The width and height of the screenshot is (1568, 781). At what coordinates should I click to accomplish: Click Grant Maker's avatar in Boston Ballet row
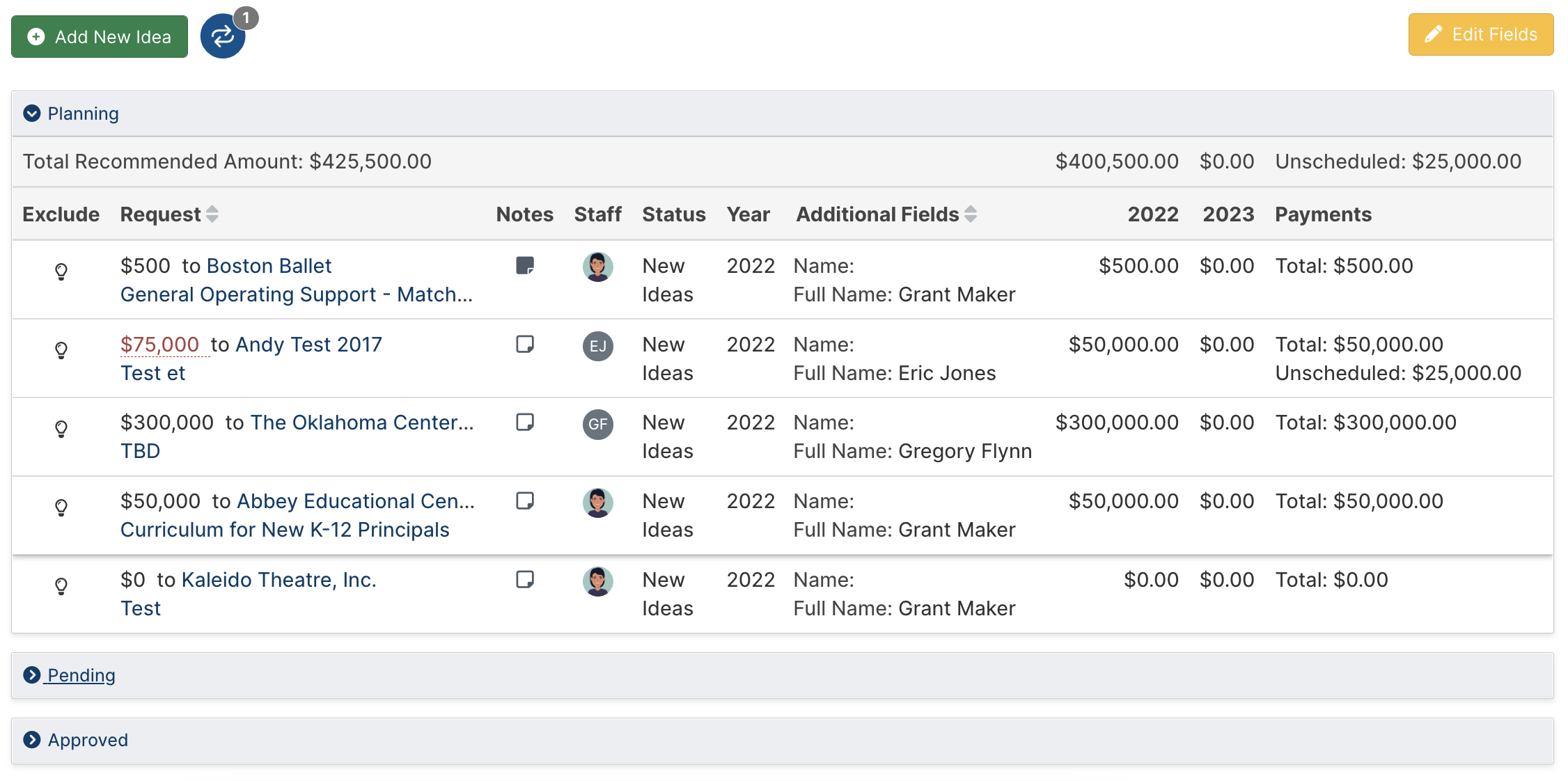pyautogui.click(x=597, y=267)
